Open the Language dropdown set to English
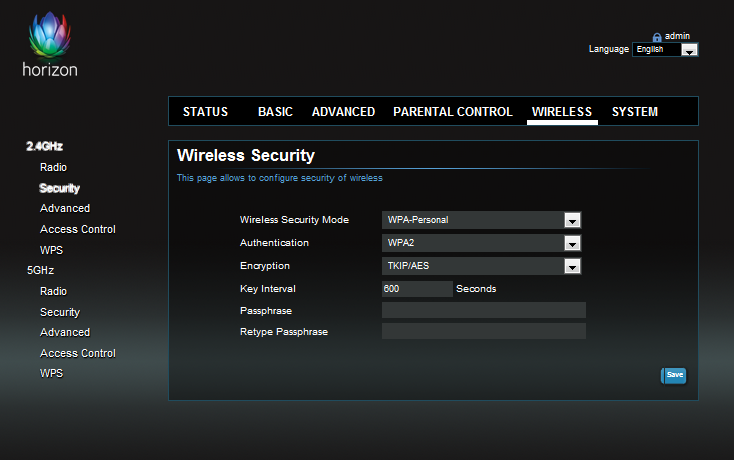 click(x=665, y=49)
